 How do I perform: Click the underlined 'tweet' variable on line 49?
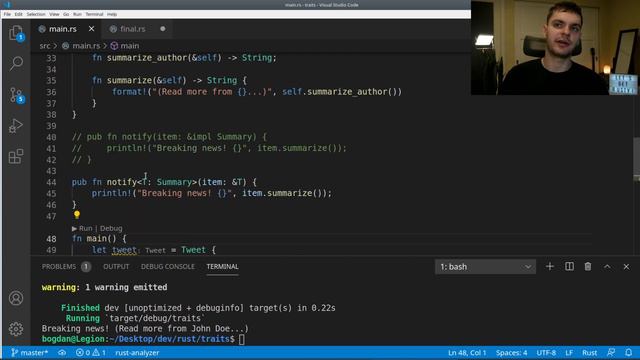124,250
